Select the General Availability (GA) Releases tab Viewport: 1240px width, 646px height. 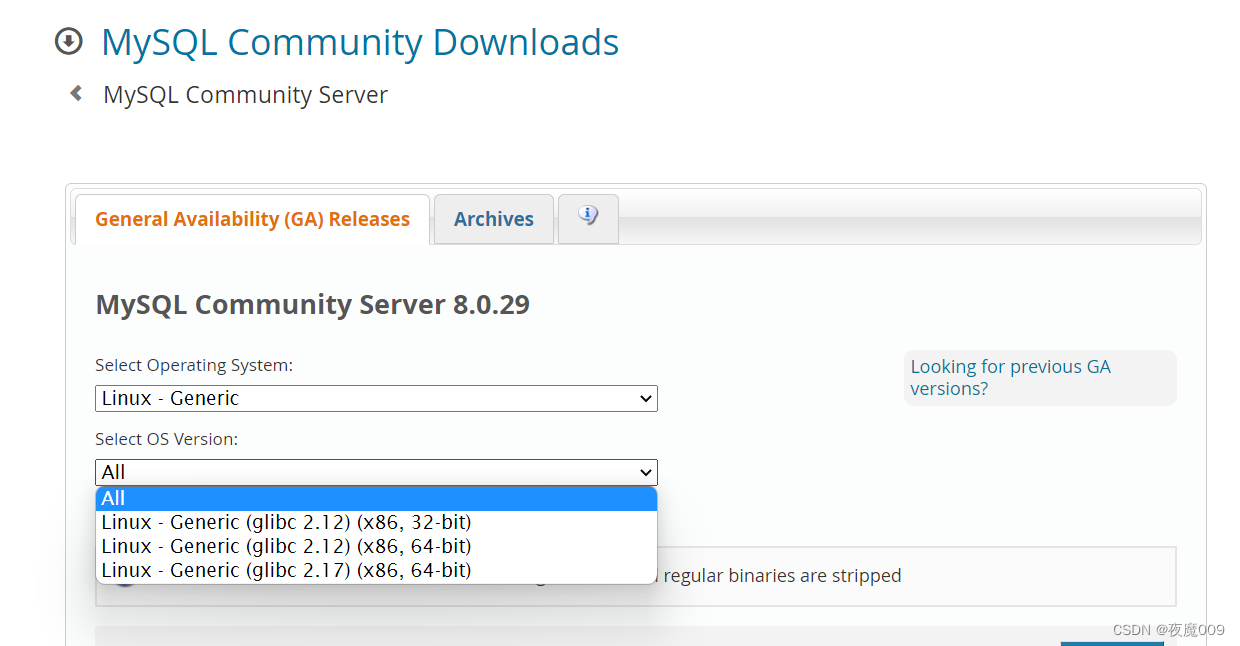pyautogui.click(x=251, y=218)
